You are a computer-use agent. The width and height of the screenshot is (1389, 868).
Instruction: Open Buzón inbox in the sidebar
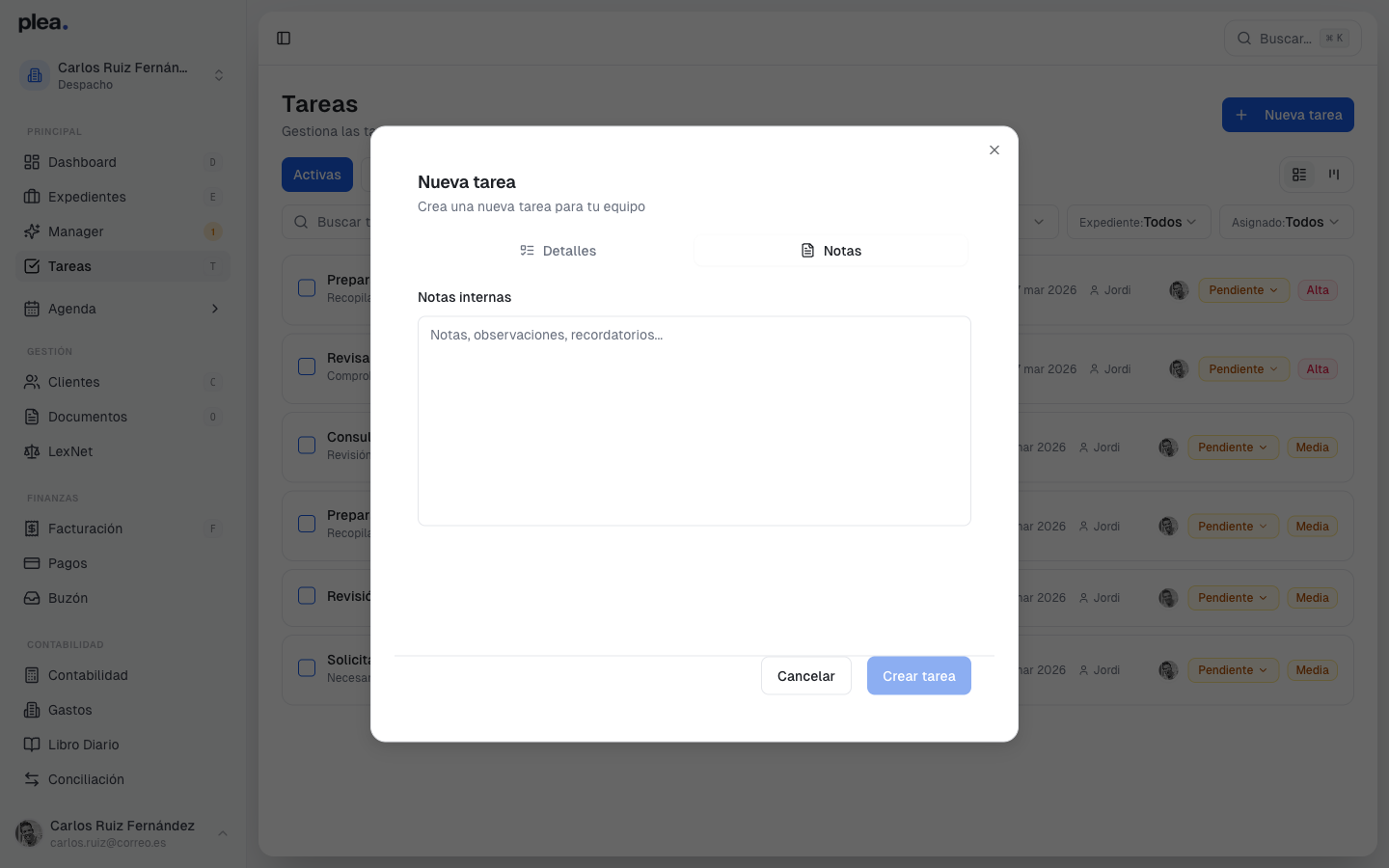(x=123, y=598)
